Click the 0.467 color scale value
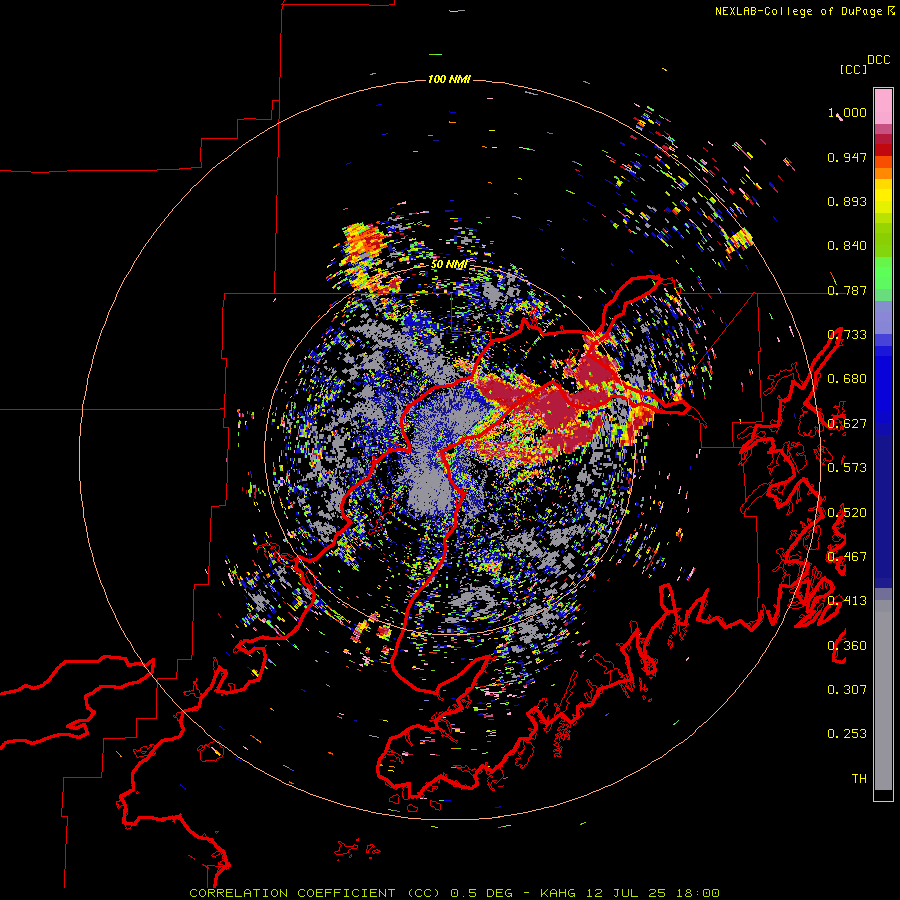 [x=847, y=557]
